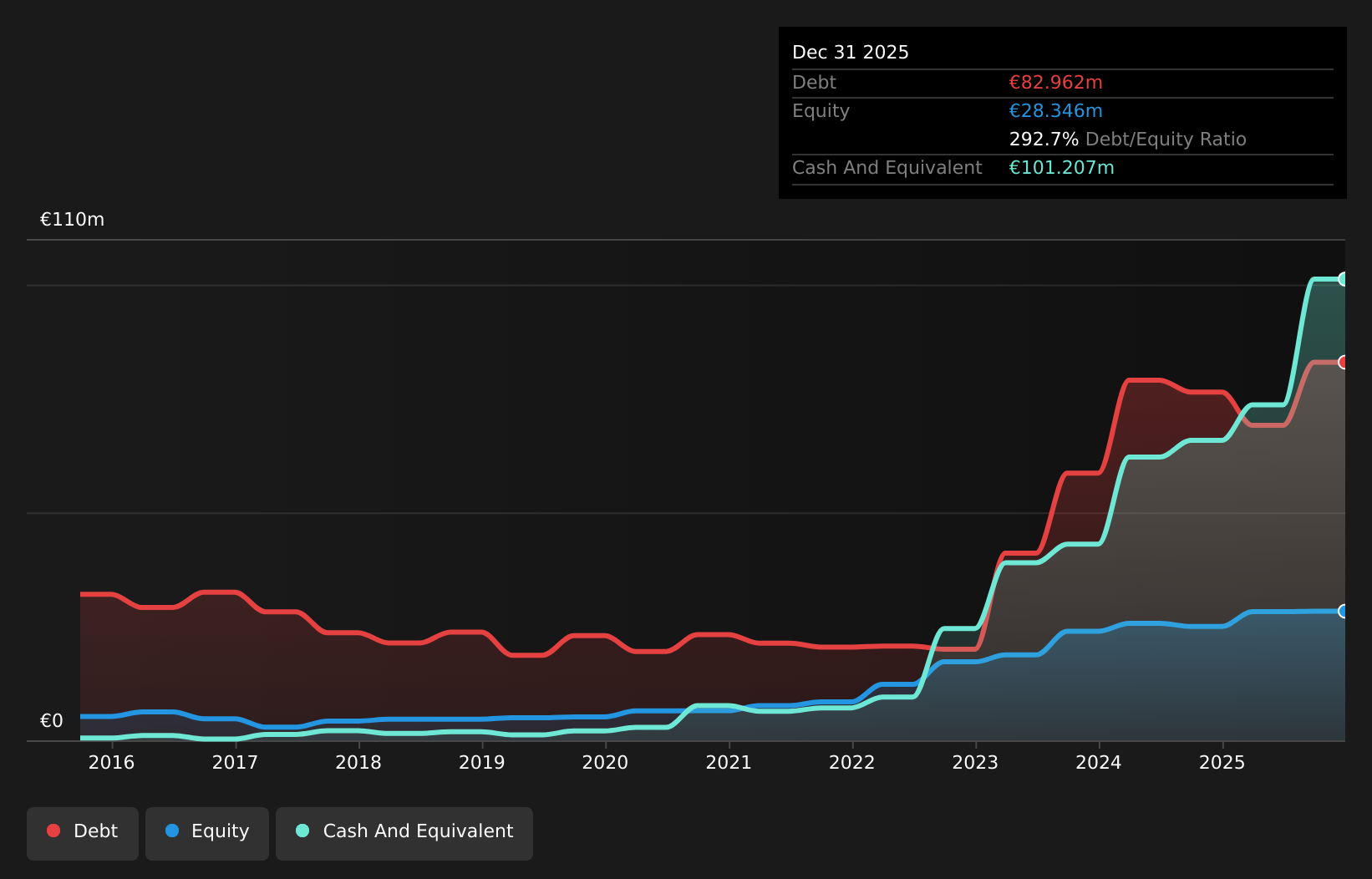Click the red Debt legend dot
1372x879 pixels.
(x=53, y=831)
